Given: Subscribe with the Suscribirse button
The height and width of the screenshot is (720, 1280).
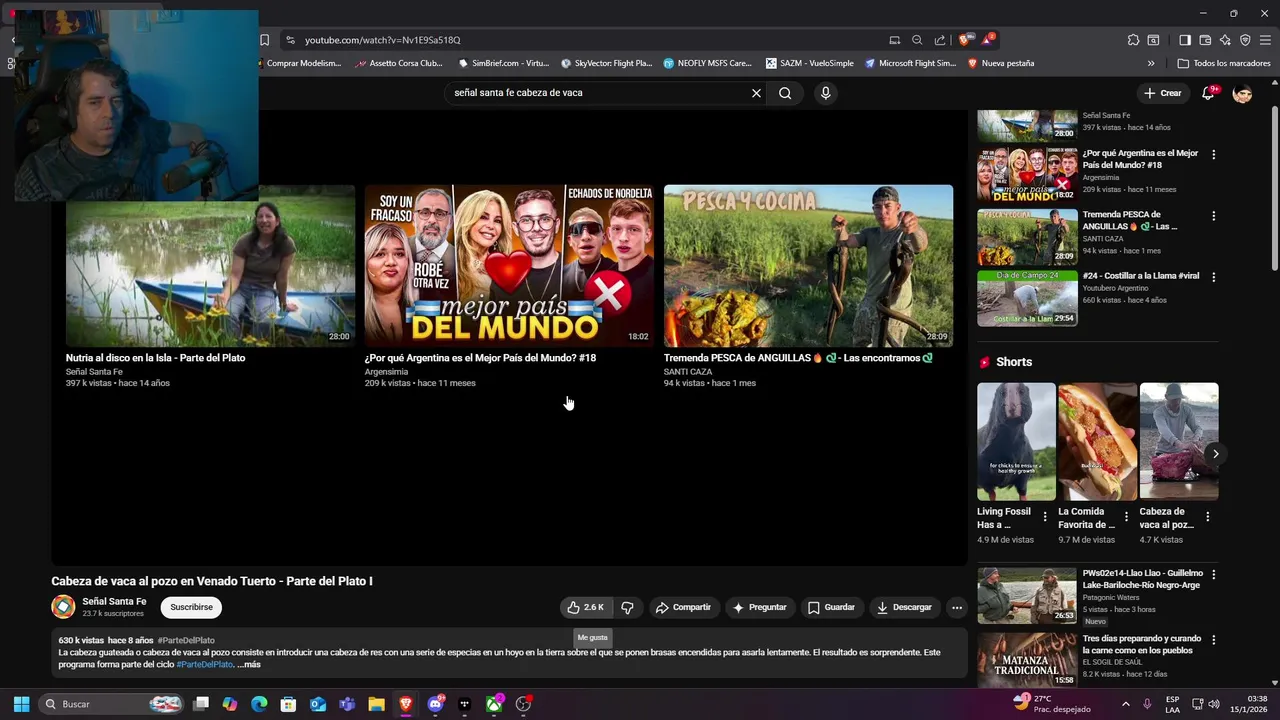Looking at the screenshot, I should (191, 607).
